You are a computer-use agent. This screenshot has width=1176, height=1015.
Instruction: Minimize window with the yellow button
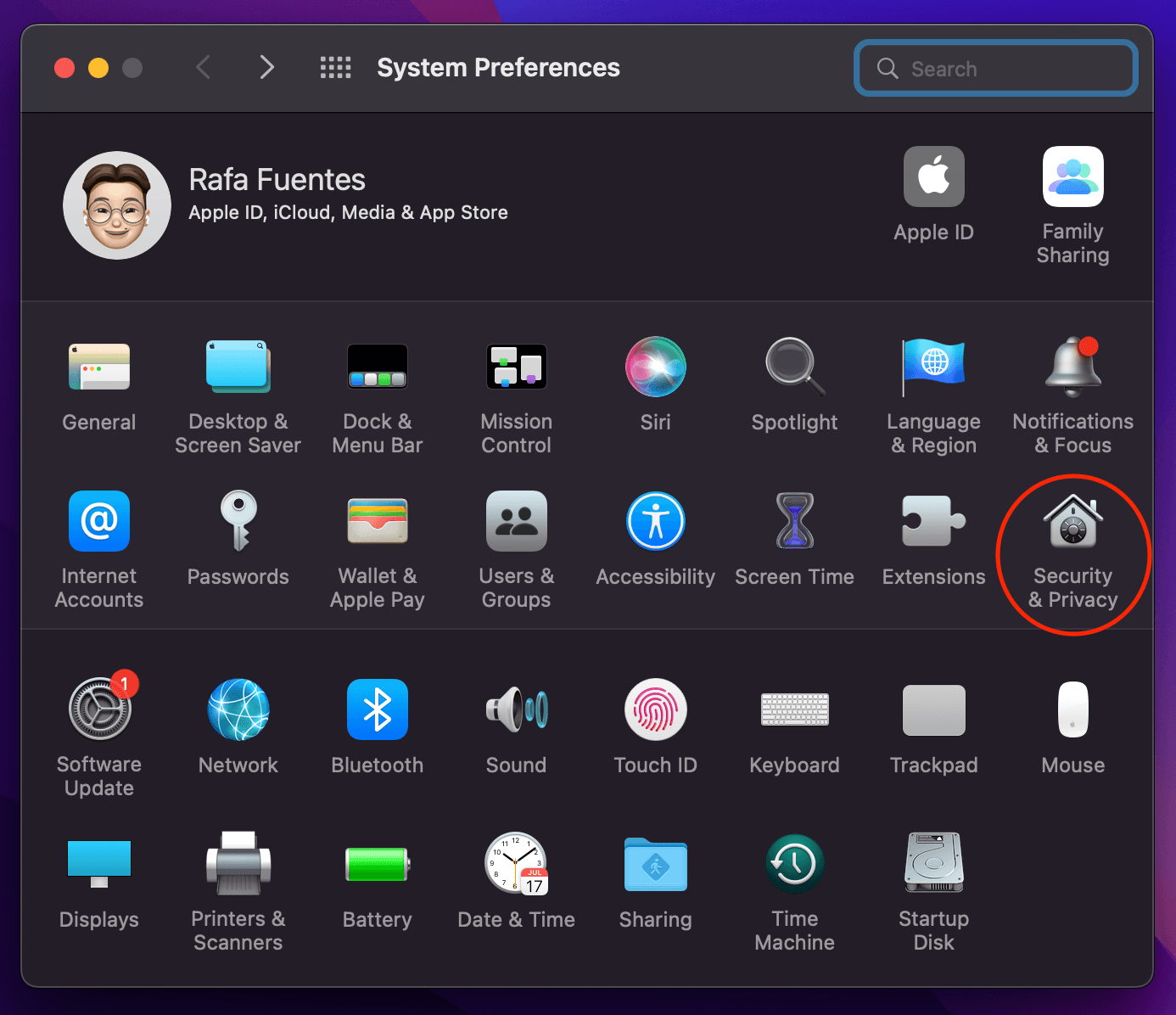[98, 68]
